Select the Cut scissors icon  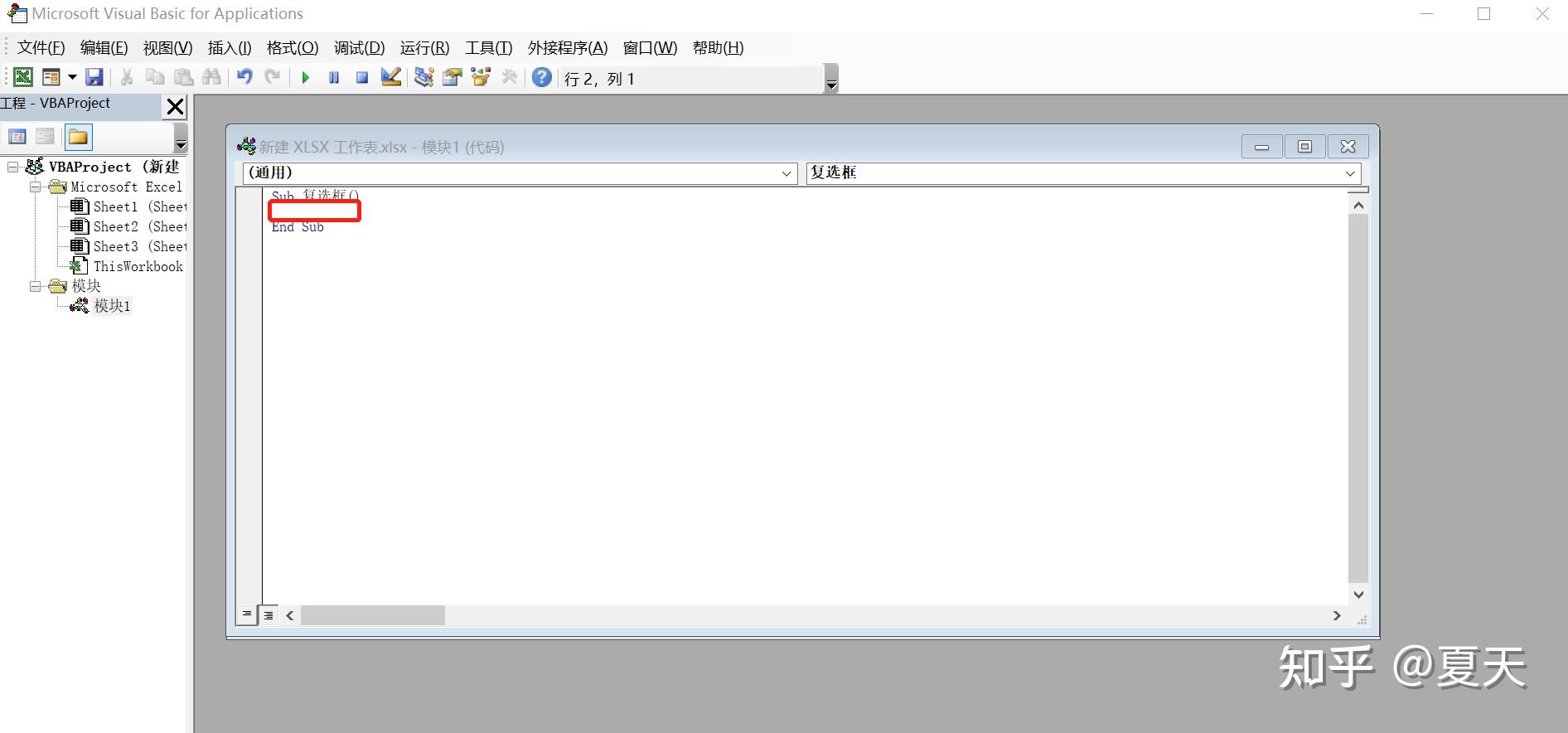coord(127,77)
